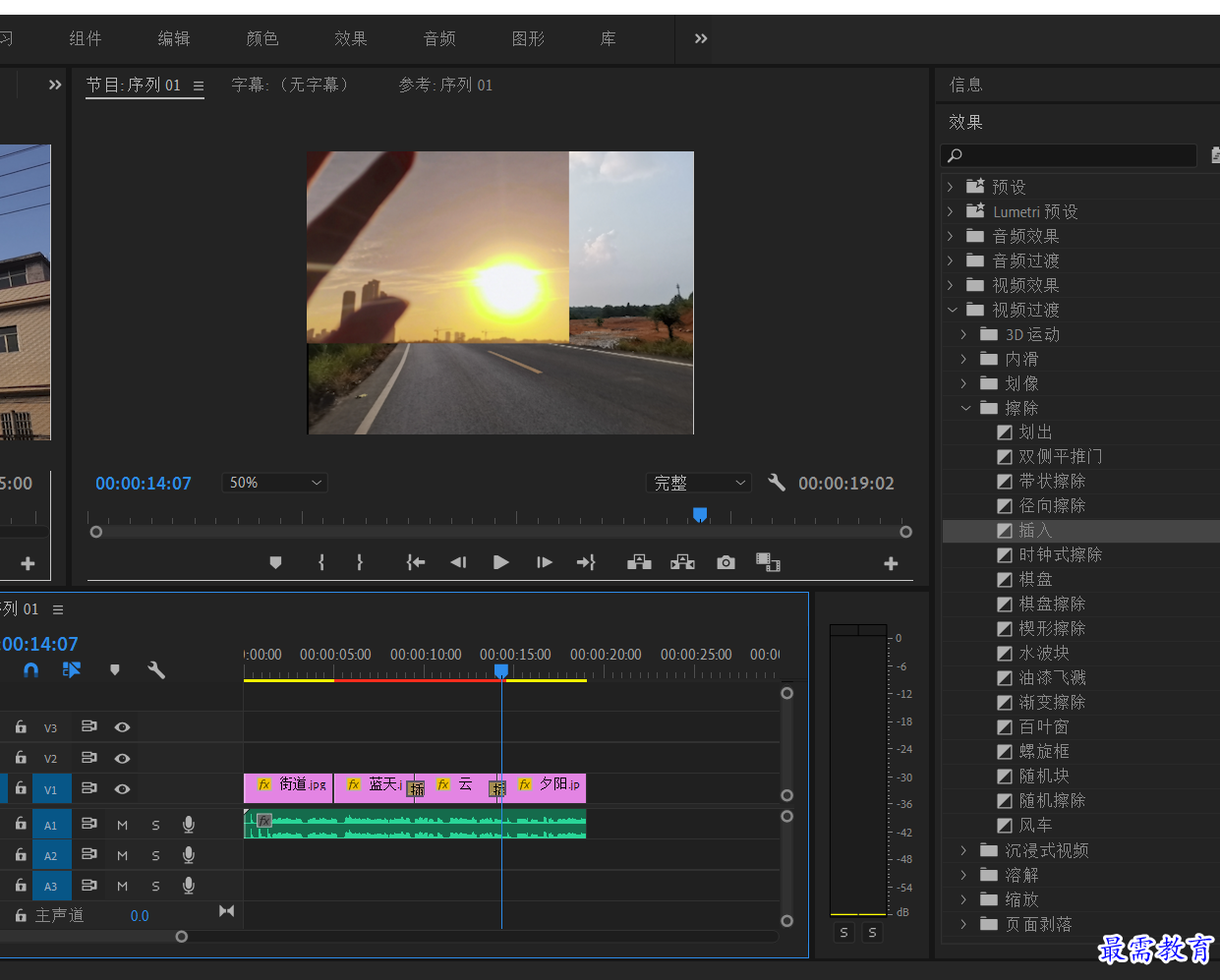Open the 参考: 序列 01 tab
This screenshot has width=1220, height=980.
tap(445, 85)
